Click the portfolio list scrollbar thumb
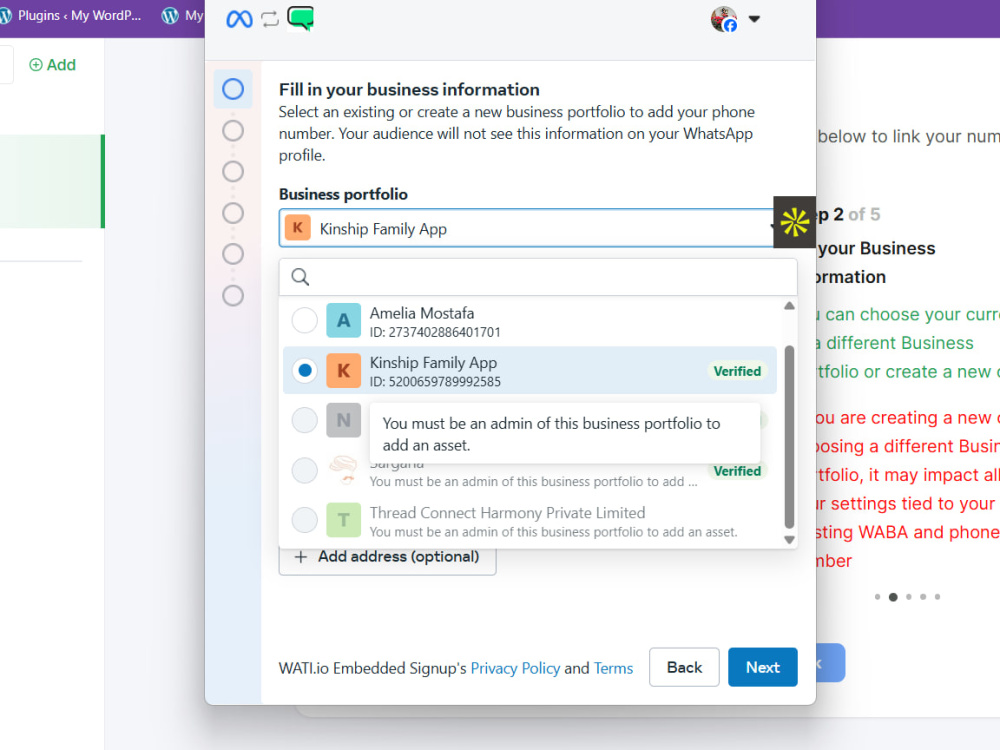This screenshot has width=1000, height=750. coord(789,437)
